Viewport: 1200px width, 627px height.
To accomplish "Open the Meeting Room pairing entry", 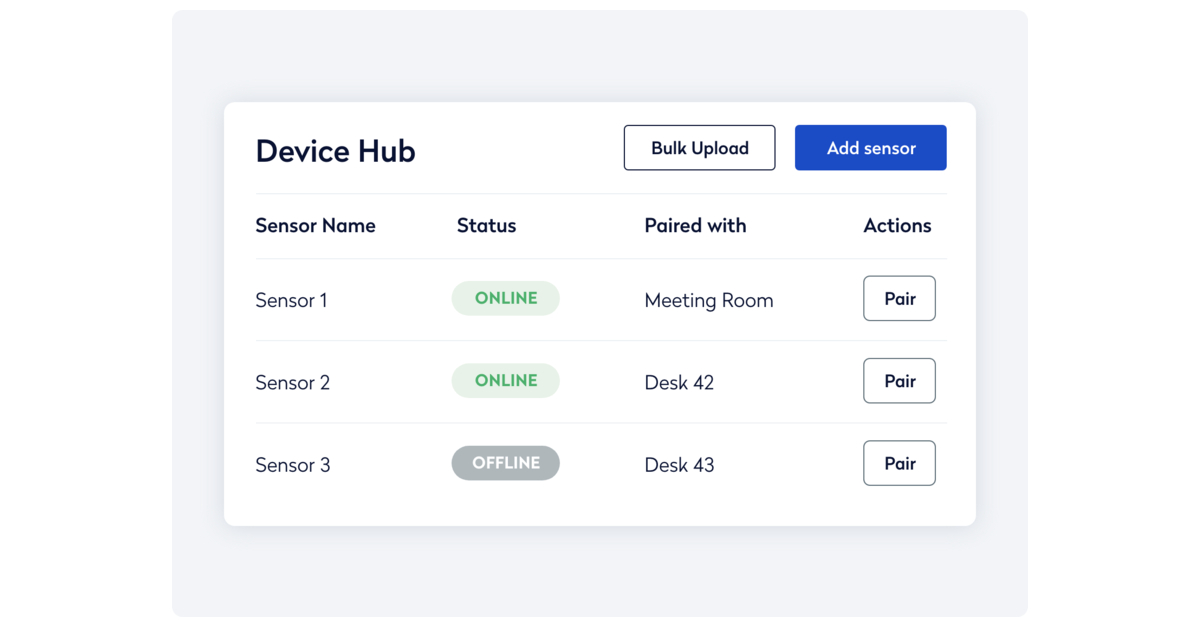I will pos(708,300).
